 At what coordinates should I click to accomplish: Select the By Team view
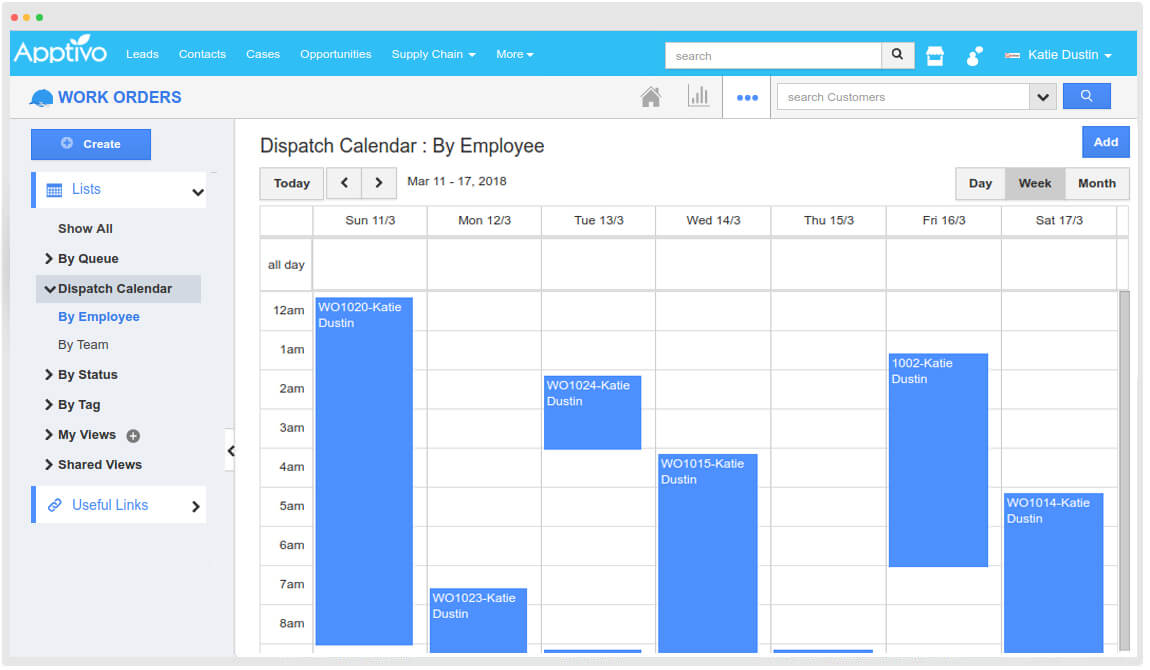[x=83, y=344]
